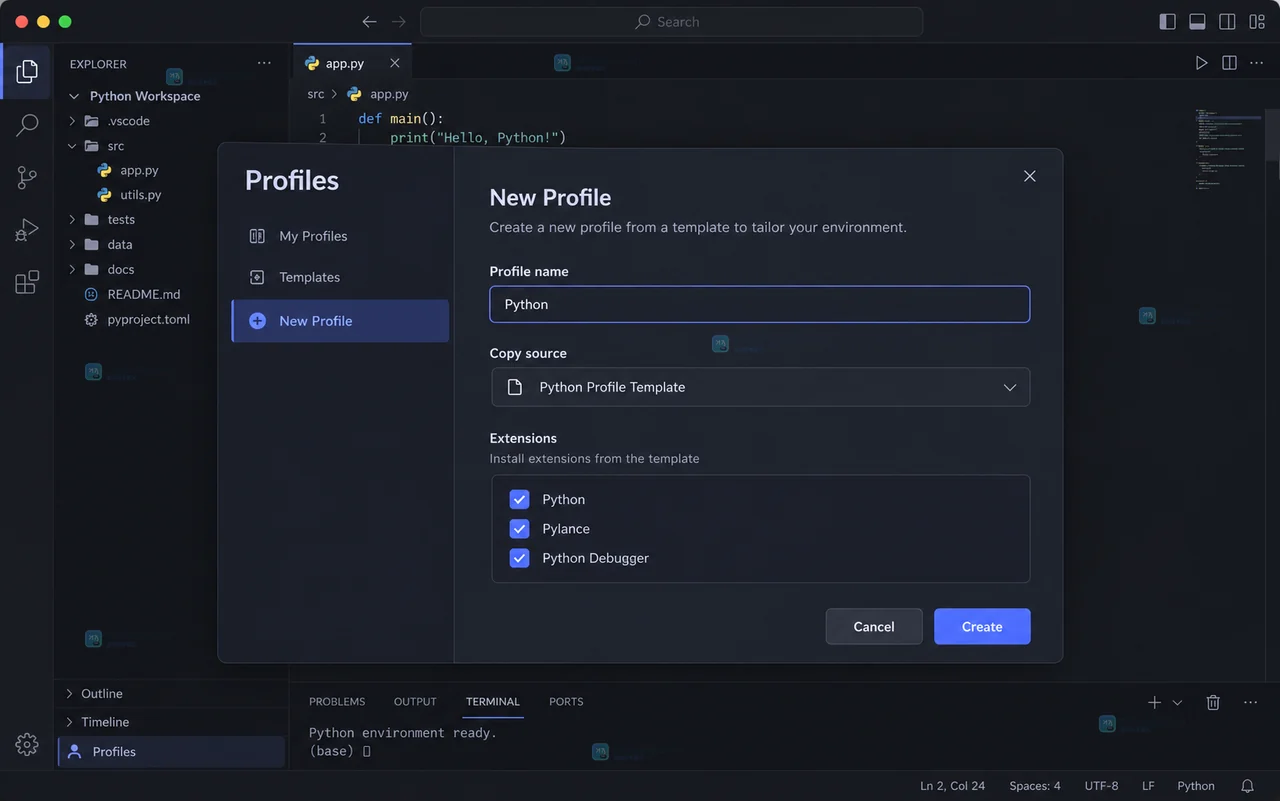
Task: Click Spaces: 4 indentation in status bar
Action: tap(1035, 786)
